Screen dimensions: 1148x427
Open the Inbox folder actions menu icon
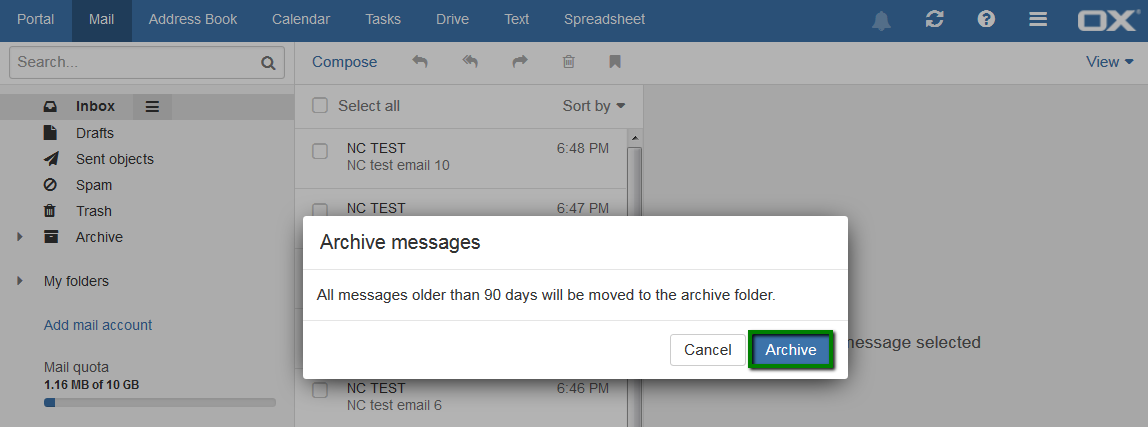152,107
